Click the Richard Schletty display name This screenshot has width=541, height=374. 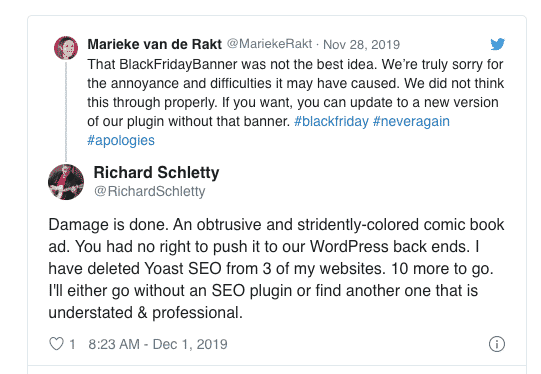[x=156, y=172]
